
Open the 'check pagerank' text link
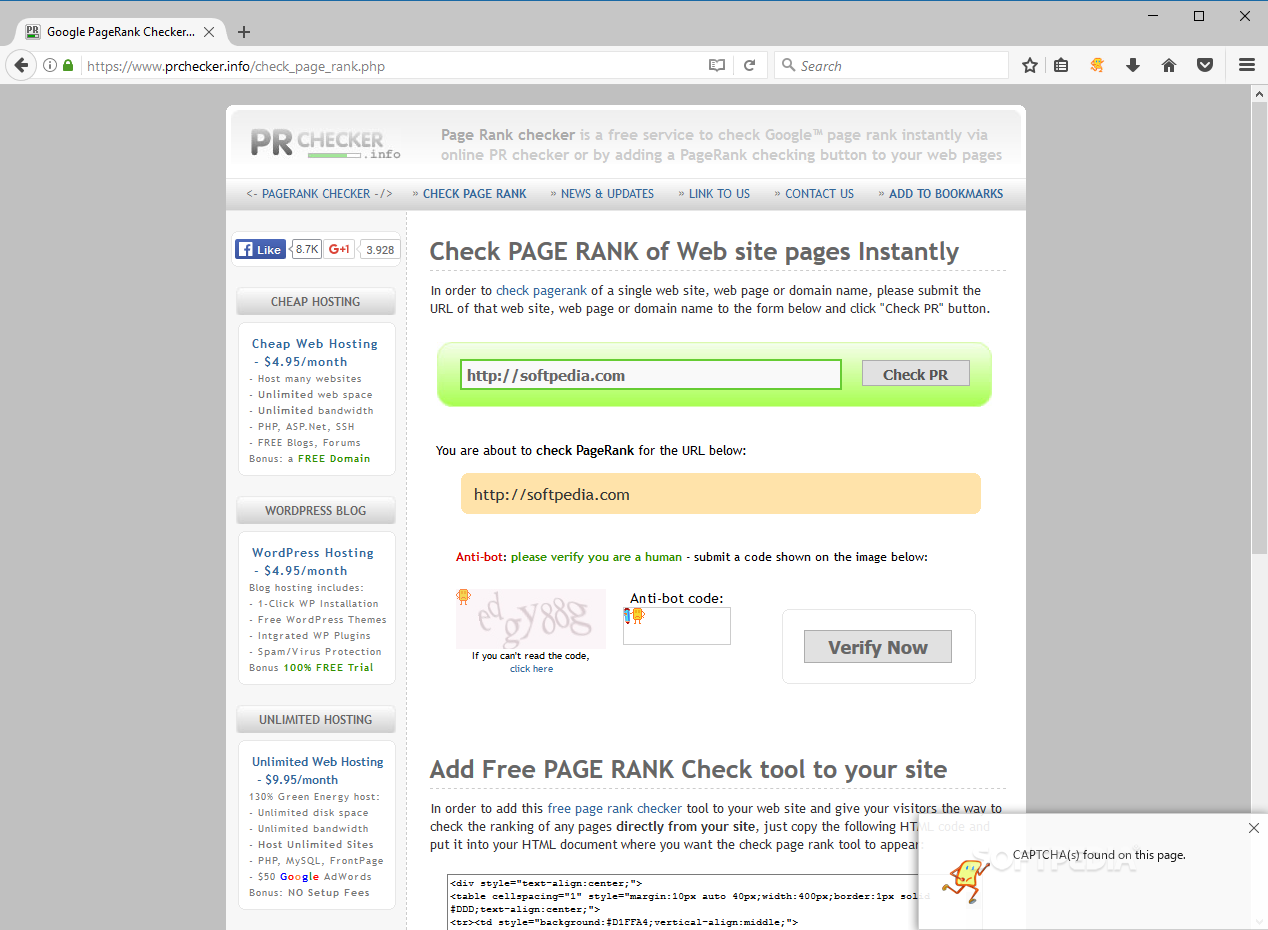pos(541,291)
